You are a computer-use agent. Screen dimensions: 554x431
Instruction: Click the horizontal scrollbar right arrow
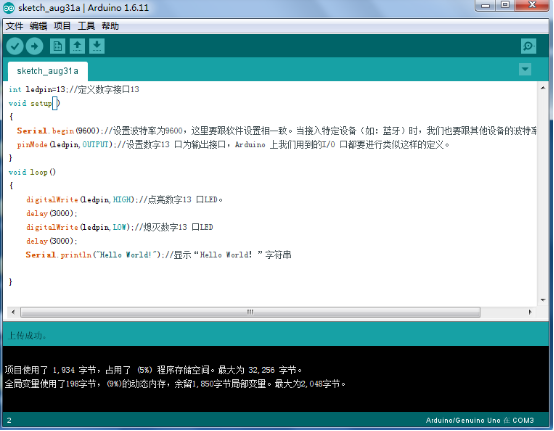click(530, 312)
